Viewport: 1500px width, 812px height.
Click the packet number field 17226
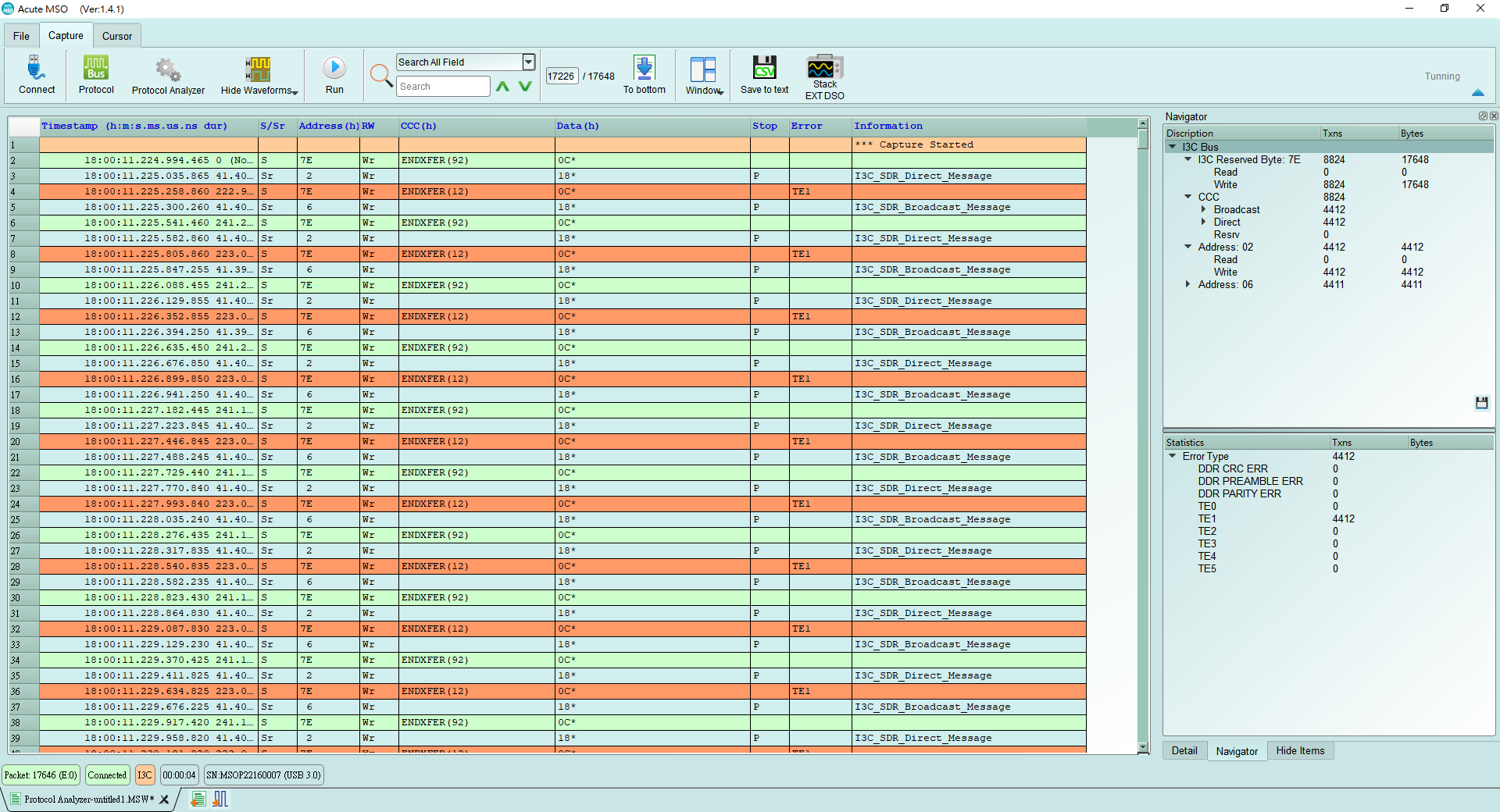(x=561, y=77)
